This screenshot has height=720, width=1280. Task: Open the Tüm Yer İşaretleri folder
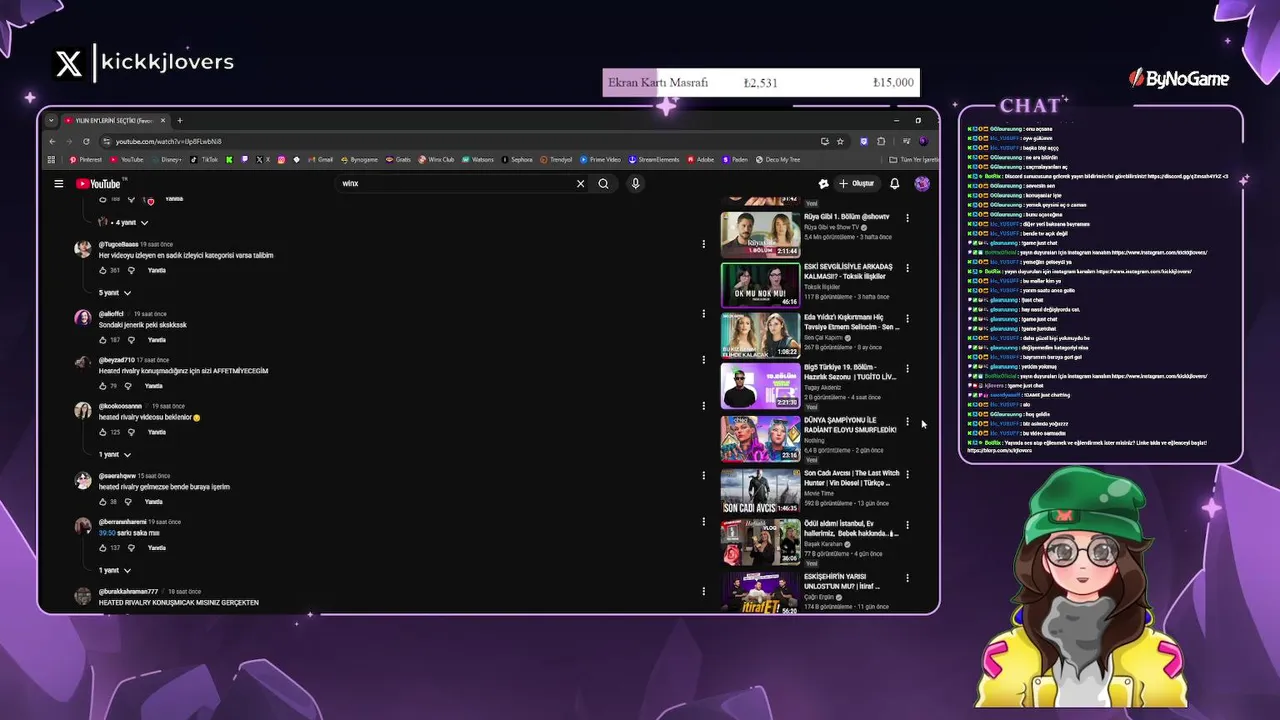[914, 160]
